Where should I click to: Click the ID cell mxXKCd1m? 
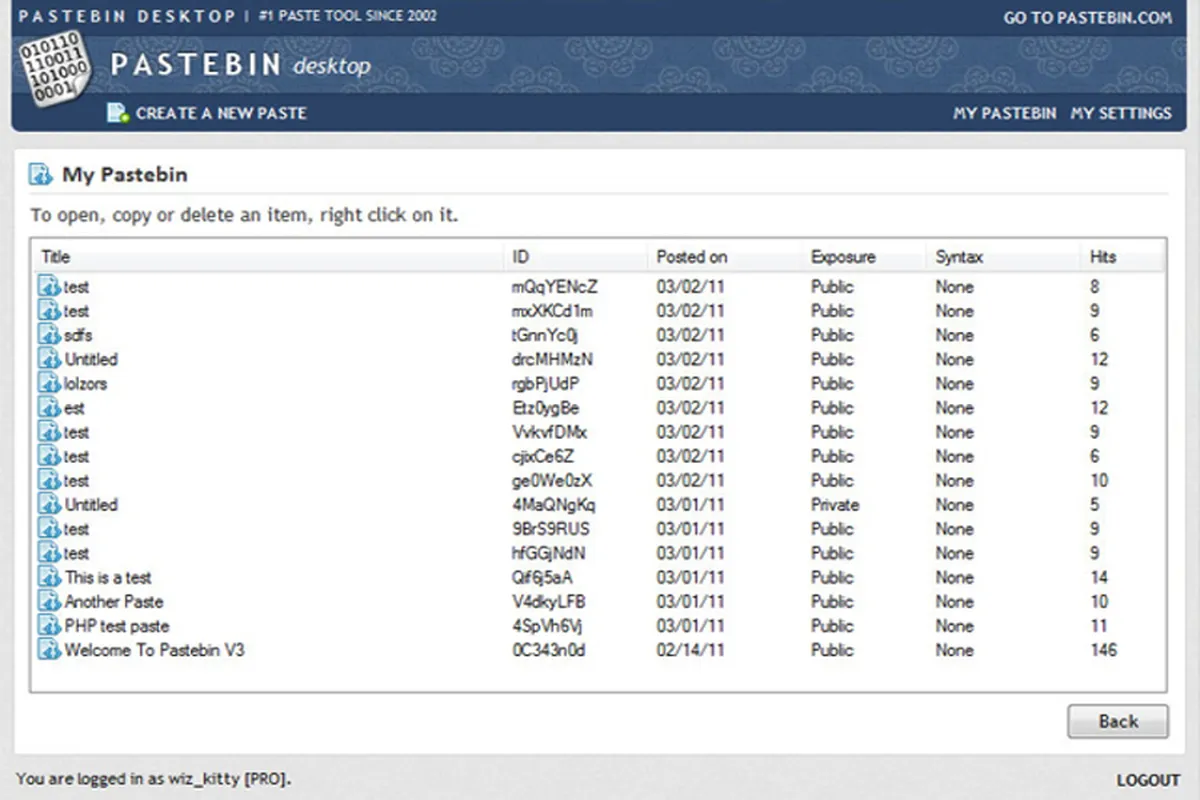coord(552,311)
